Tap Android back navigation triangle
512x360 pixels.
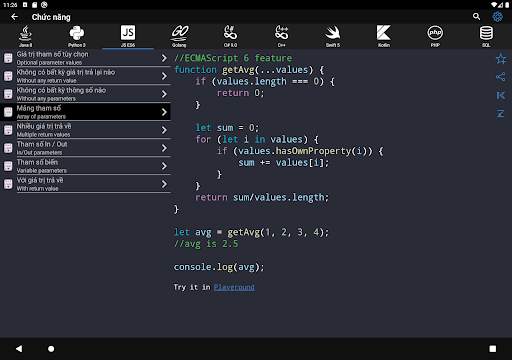point(19,349)
